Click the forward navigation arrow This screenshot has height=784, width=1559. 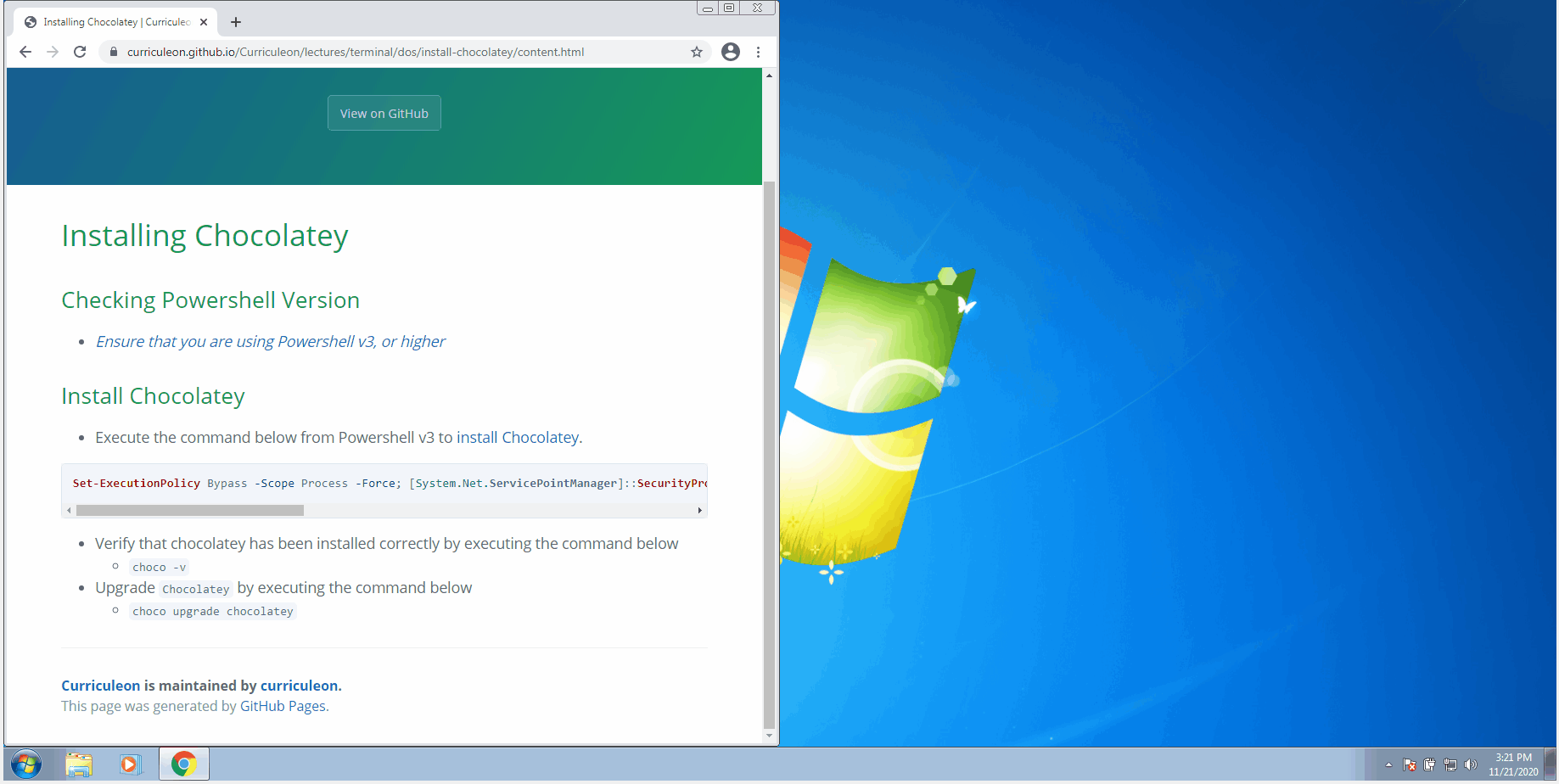pos(52,52)
